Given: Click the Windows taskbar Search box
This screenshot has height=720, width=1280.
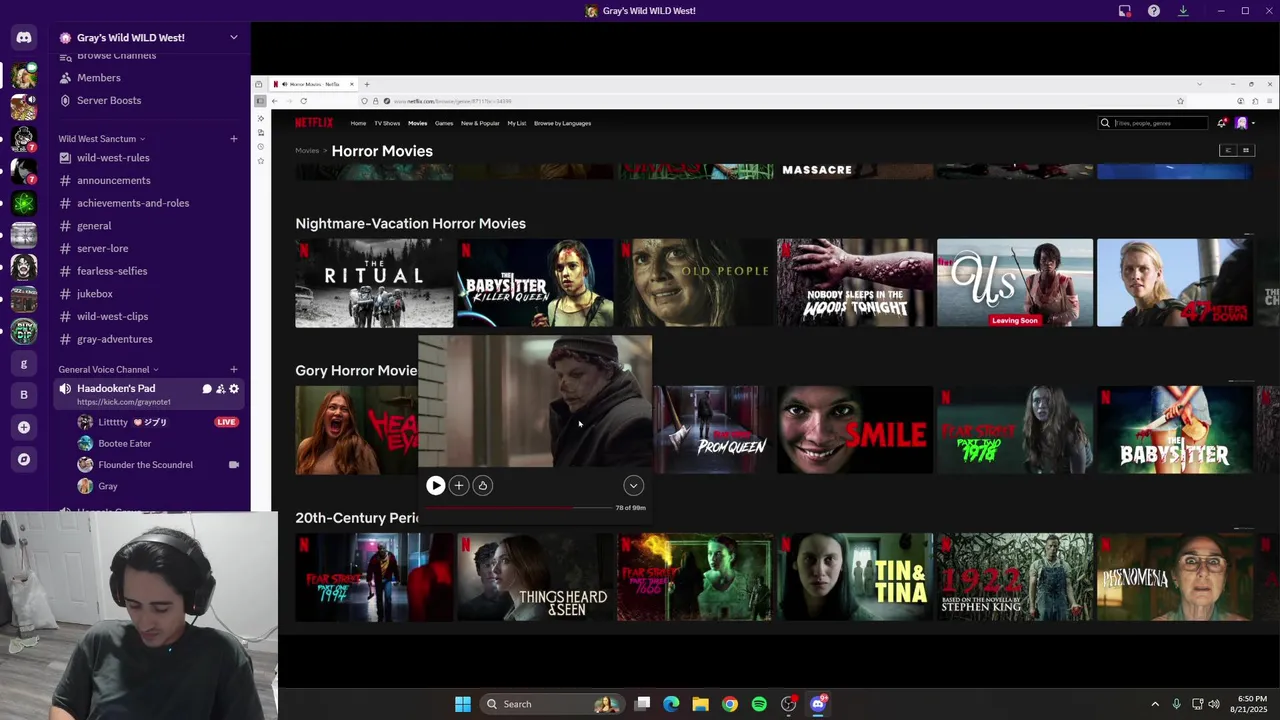Looking at the screenshot, I should [x=550, y=704].
